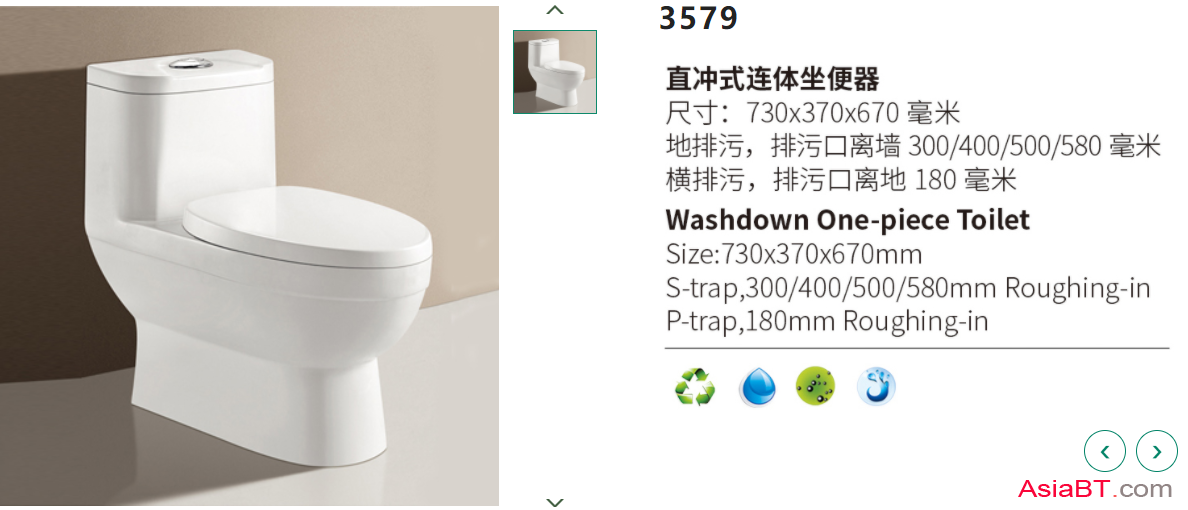Click the P-trap,180mm Roughing-in line
Image resolution: width=1188 pixels, height=510 pixels.
(x=827, y=321)
